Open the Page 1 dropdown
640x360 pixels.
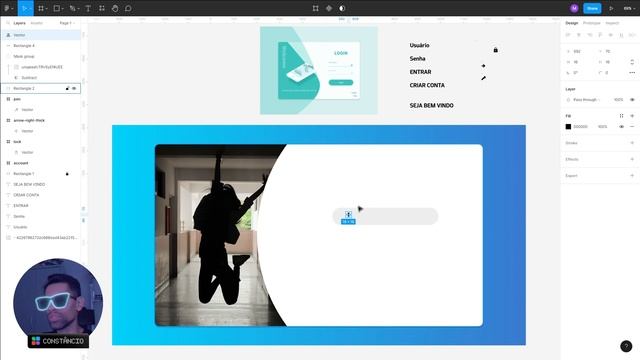click(x=67, y=23)
